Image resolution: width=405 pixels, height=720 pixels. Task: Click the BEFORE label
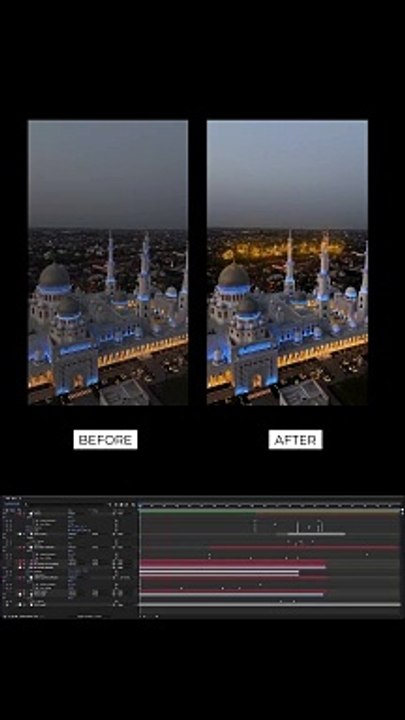tap(105, 440)
